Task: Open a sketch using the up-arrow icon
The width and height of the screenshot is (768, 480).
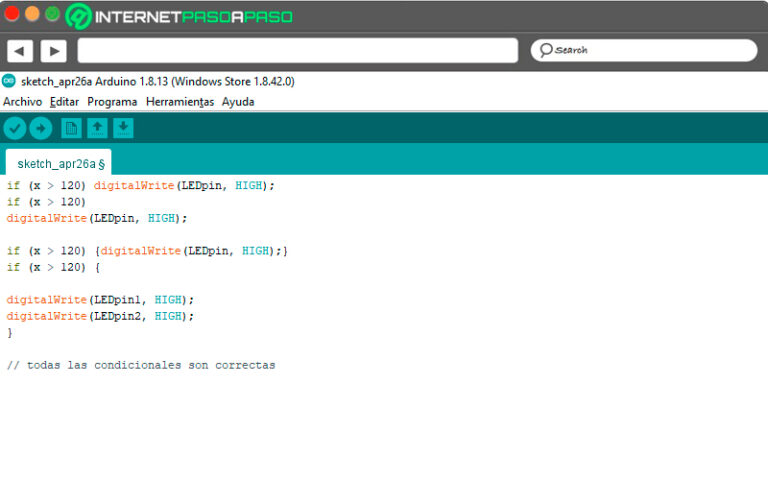Action: pos(97,128)
